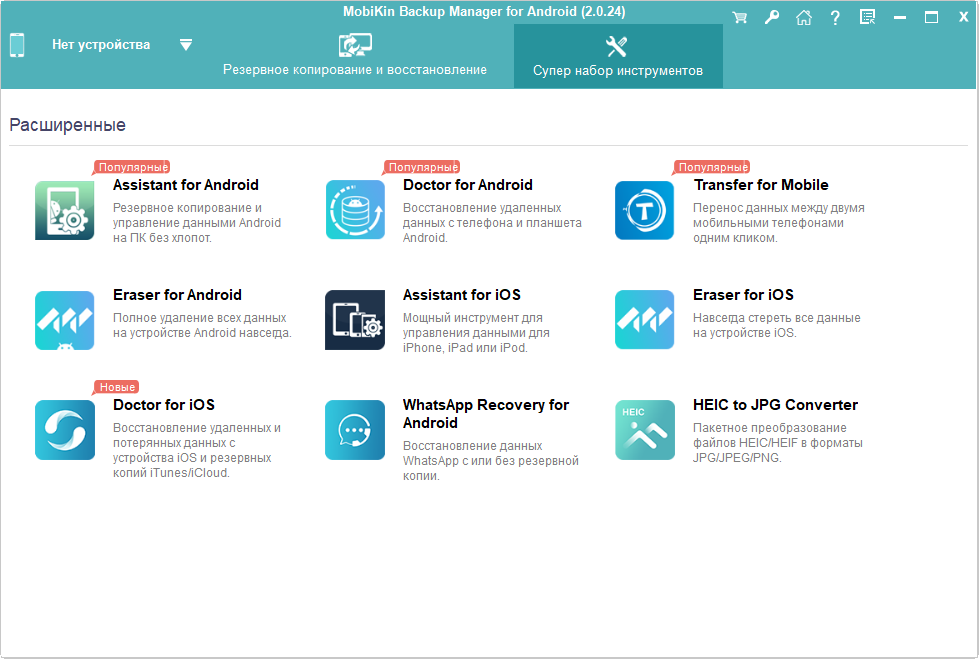This screenshot has height=659, width=979.
Task: Click the Eraser for iOS title
Action: (x=743, y=295)
